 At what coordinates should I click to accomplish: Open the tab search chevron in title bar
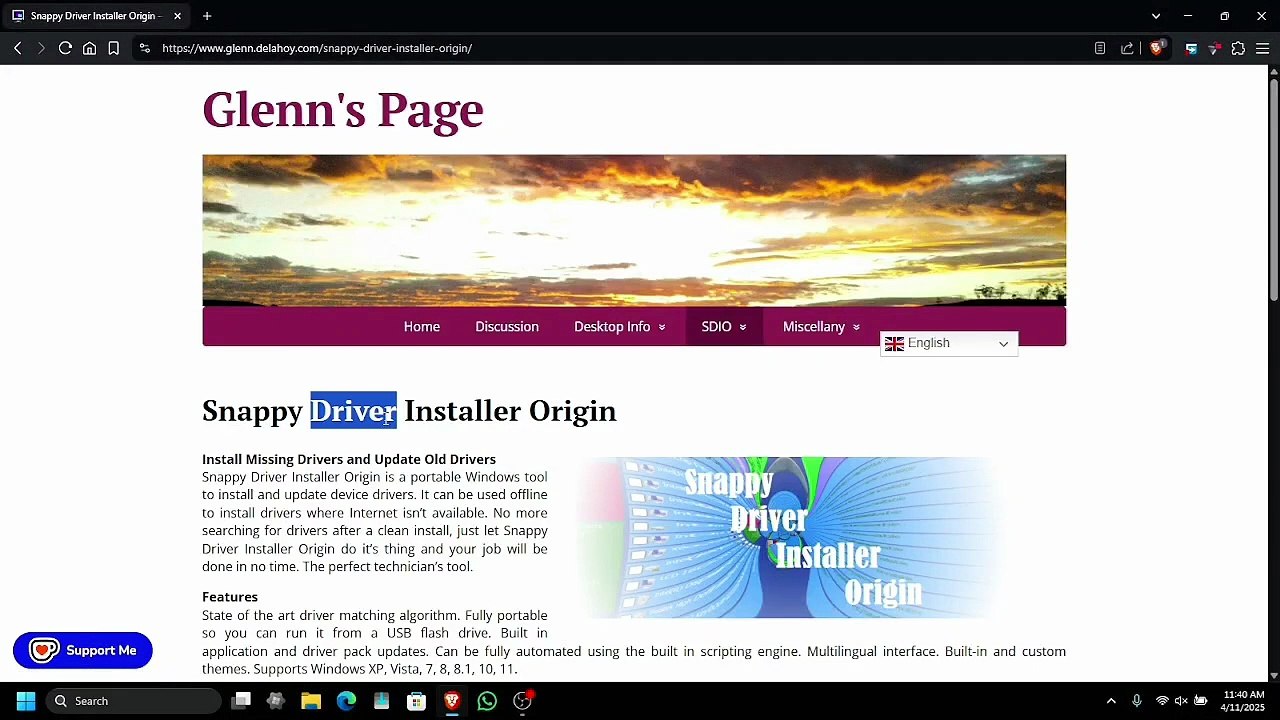click(x=1156, y=16)
